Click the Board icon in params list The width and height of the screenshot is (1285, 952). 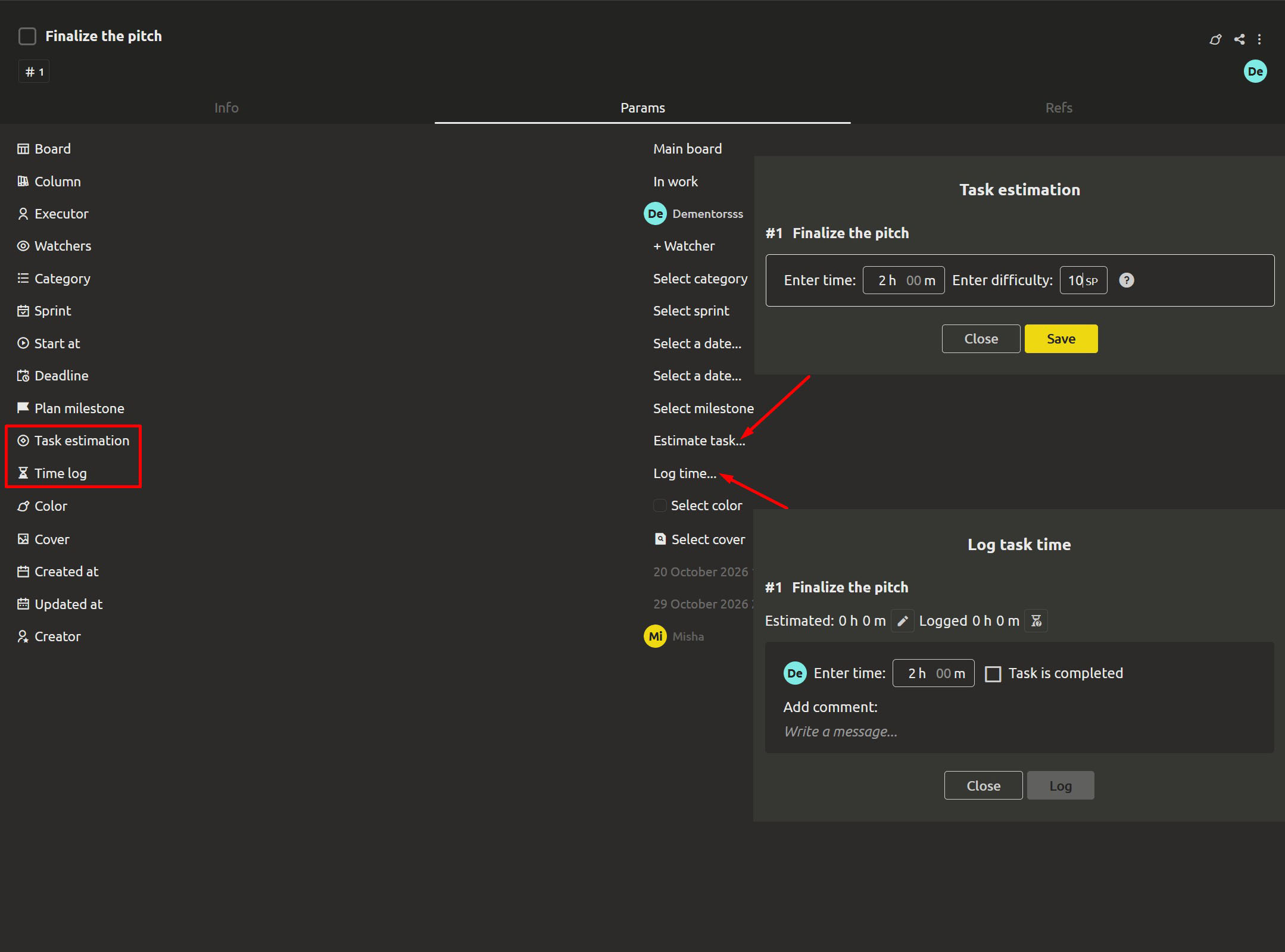[x=23, y=149]
